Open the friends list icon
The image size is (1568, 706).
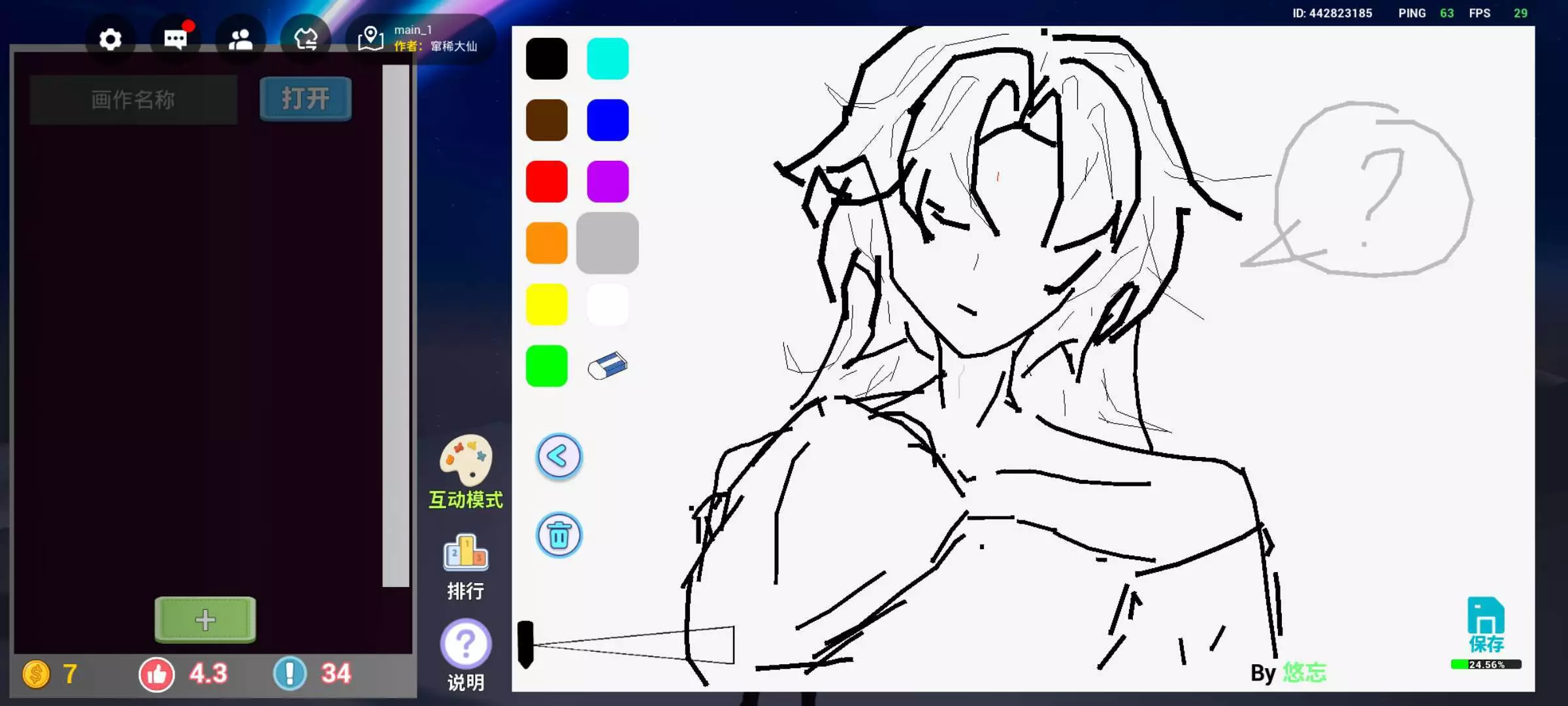tap(240, 40)
